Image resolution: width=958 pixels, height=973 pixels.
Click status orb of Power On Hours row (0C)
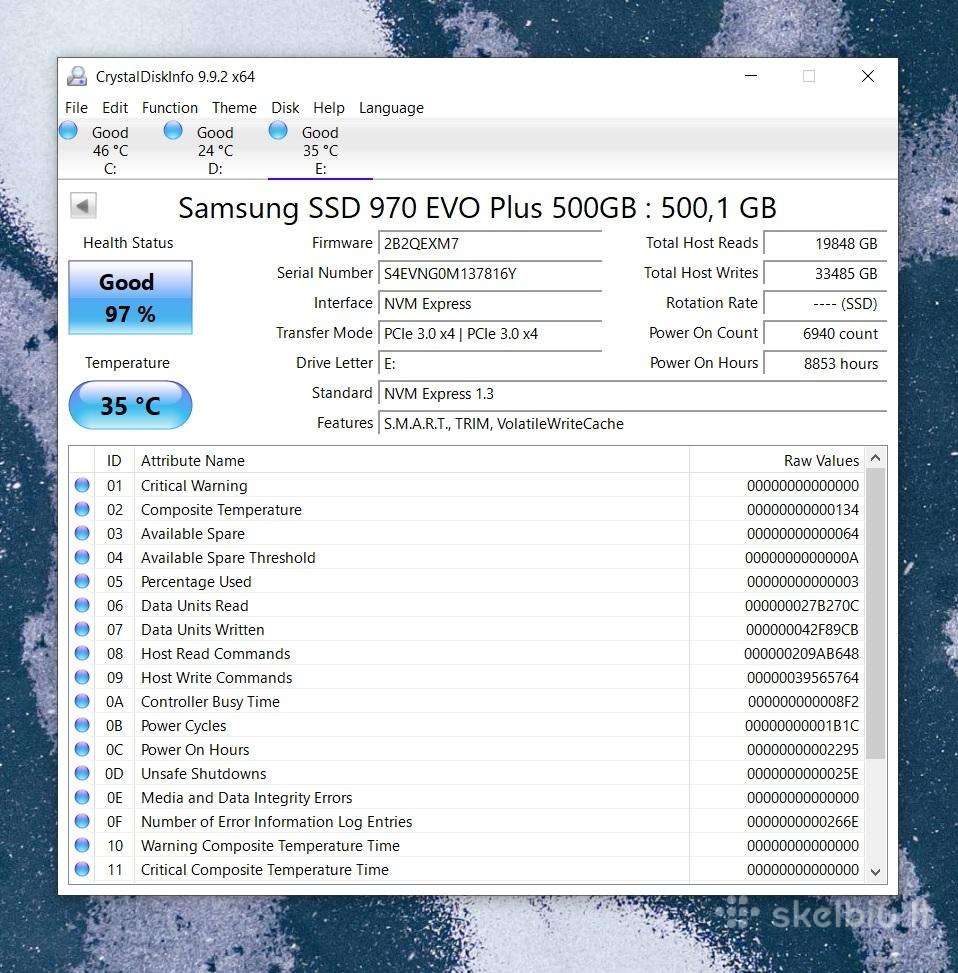82,749
